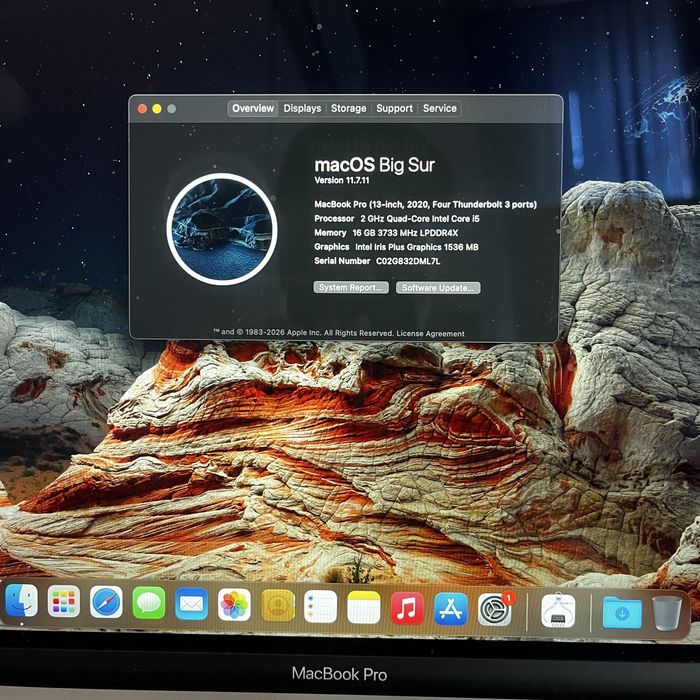The height and width of the screenshot is (700, 700).
Task: Select the Overview tab
Action: tap(253, 108)
